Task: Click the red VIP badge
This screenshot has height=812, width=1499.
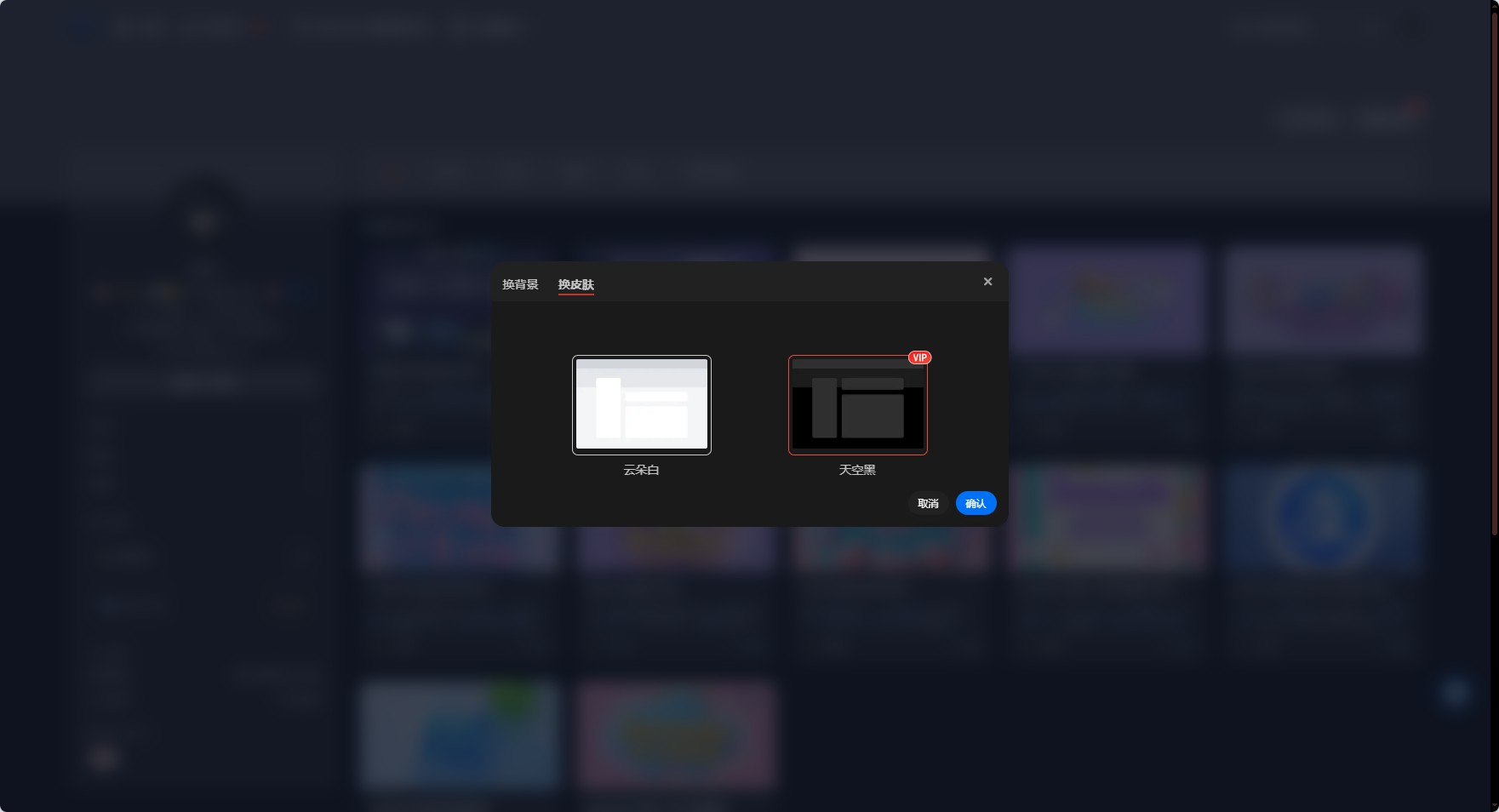Action: click(919, 357)
